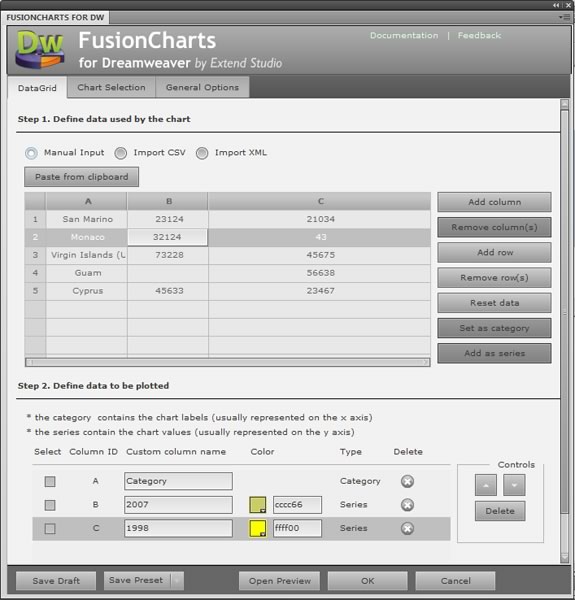The width and height of the screenshot is (575, 600).
Task: Select column header A in the grid
Action: point(88,201)
